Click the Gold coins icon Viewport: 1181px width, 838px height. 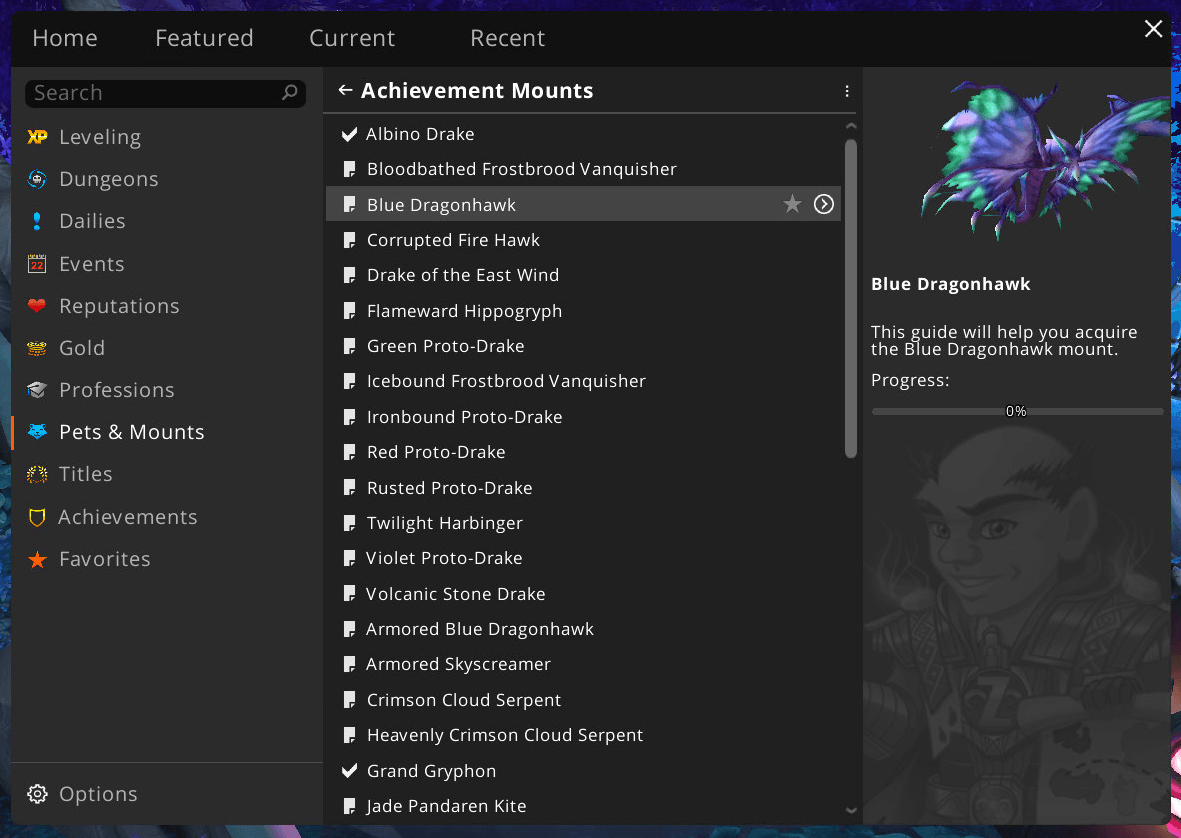(37, 348)
